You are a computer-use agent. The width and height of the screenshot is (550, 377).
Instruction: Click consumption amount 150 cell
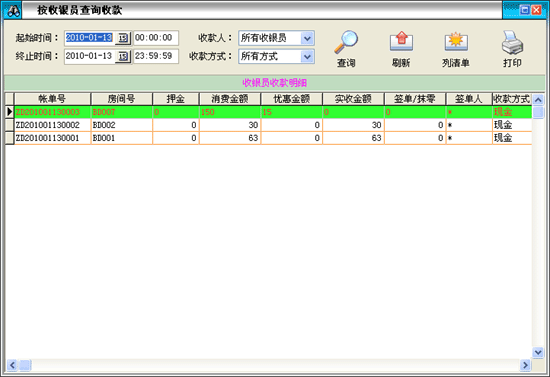click(x=230, y=112)
